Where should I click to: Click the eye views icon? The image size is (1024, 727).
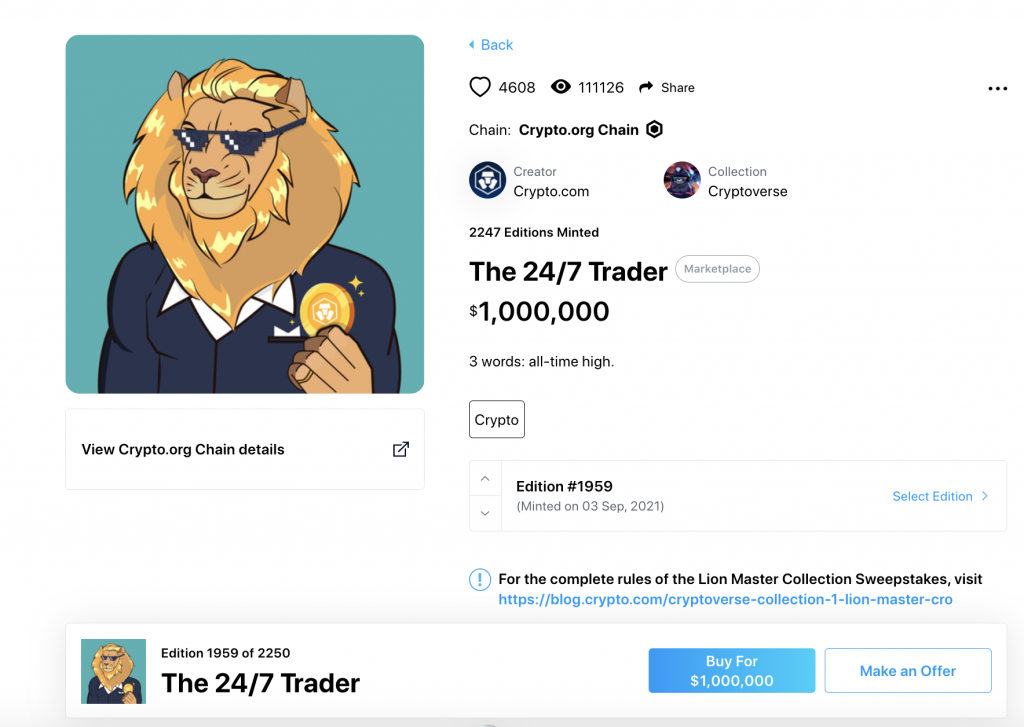click(560, 87)
